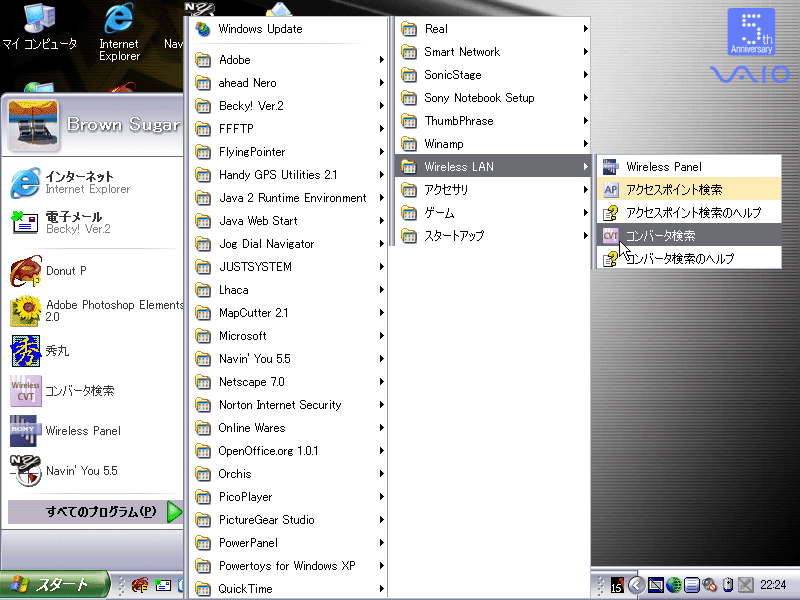The image size is (800, 600).
Task: Click the Handy GPS Utilities 2.1 entry
Action: coord(289,175)
